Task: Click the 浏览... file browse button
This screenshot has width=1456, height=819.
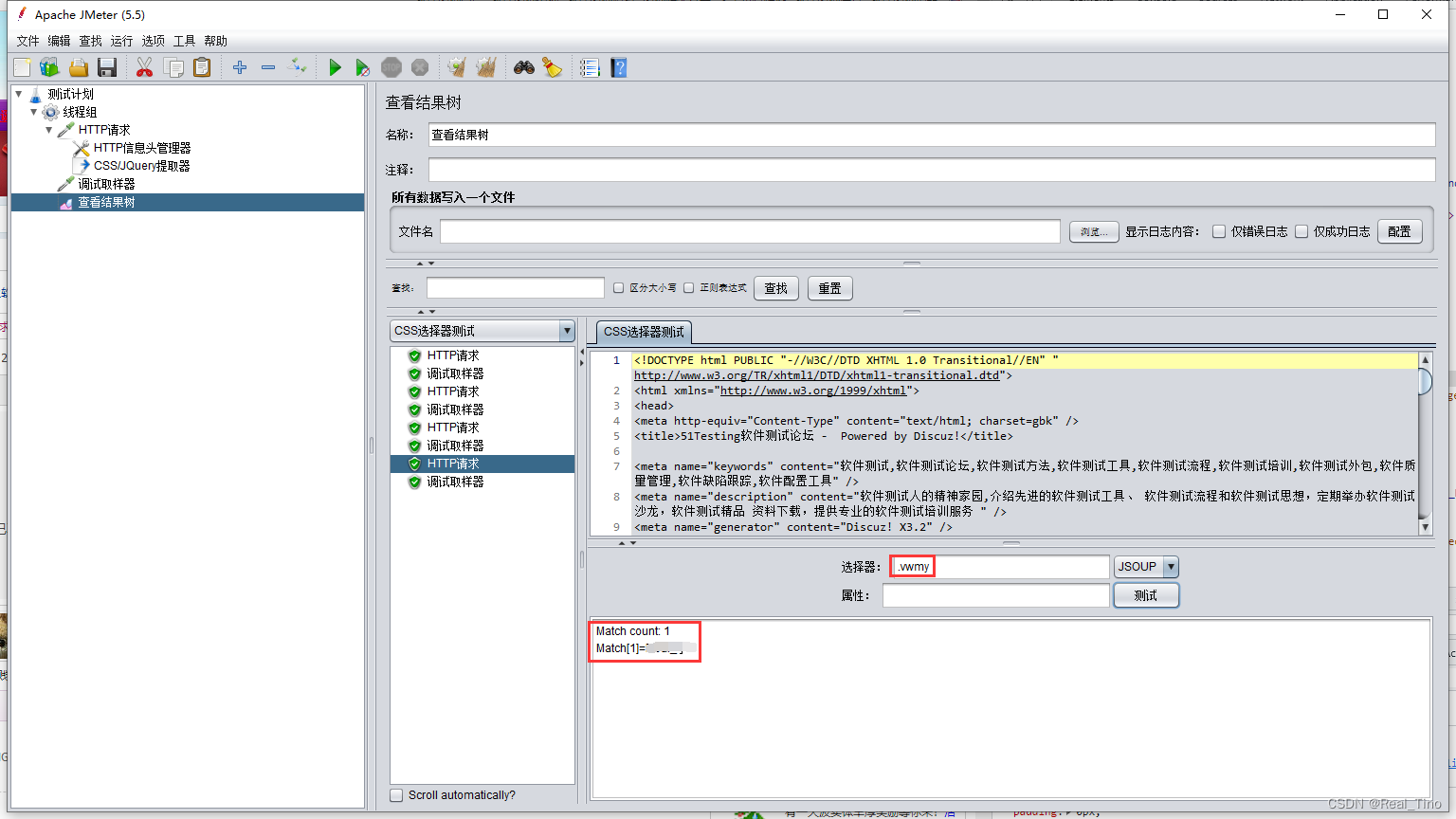Action: pos(1094,231)
